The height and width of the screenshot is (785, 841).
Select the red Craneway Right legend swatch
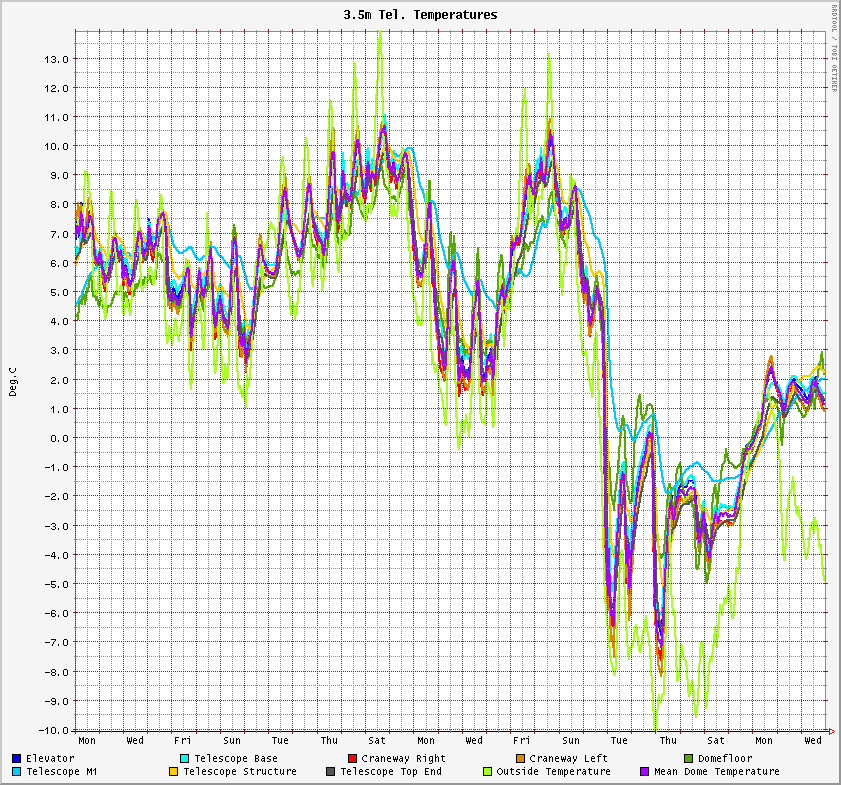click(x=353, y=759)
